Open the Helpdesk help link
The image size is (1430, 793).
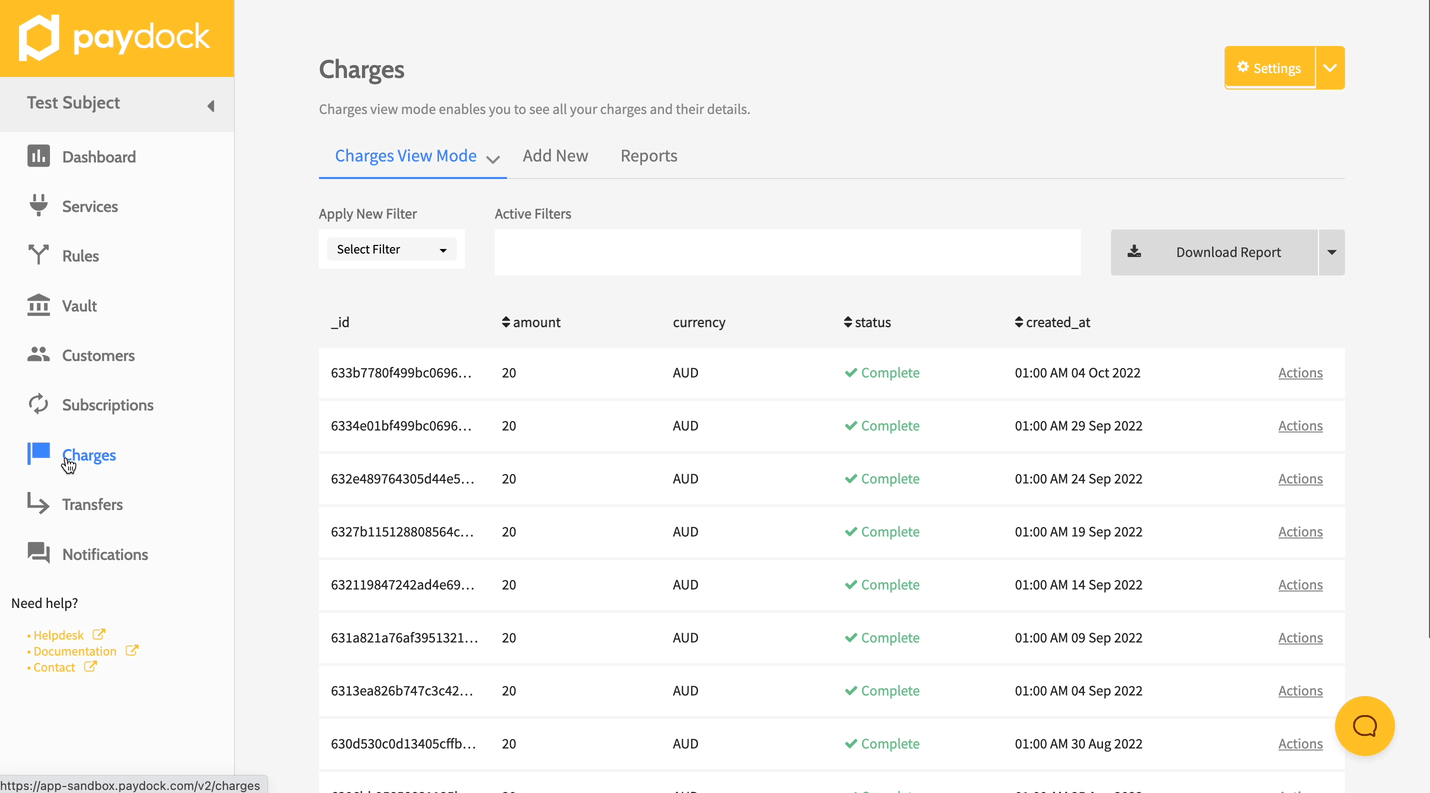pos(59,635)
